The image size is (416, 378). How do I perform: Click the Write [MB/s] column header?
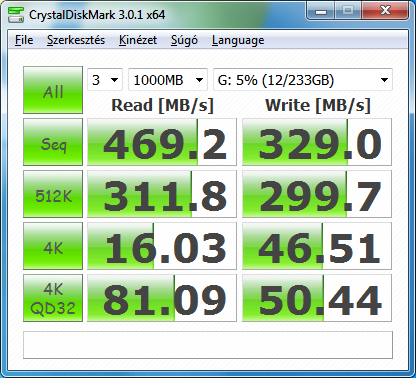click(x=318, y=105)
